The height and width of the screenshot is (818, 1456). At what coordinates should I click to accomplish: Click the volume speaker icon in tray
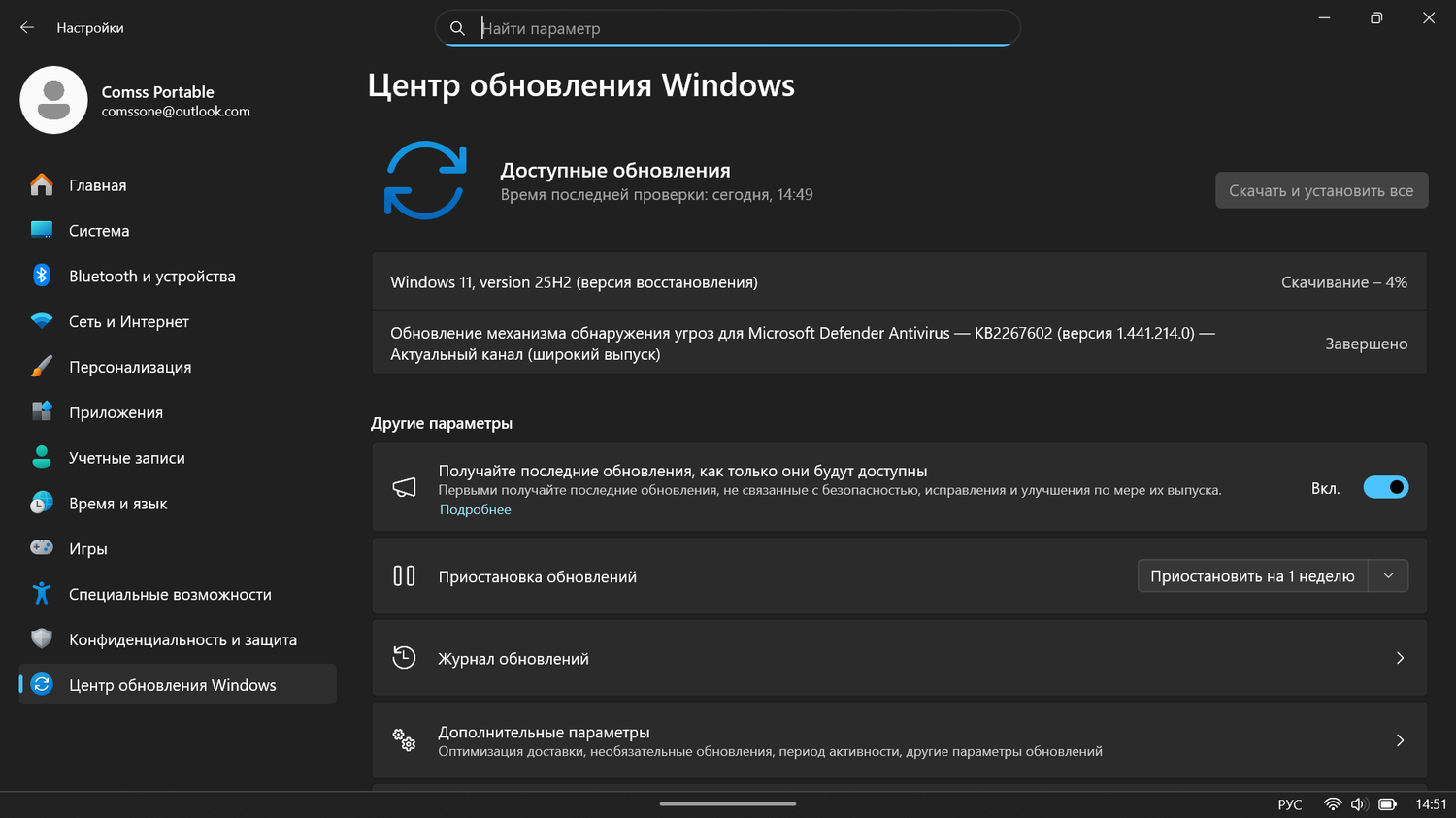(1359, 804)
